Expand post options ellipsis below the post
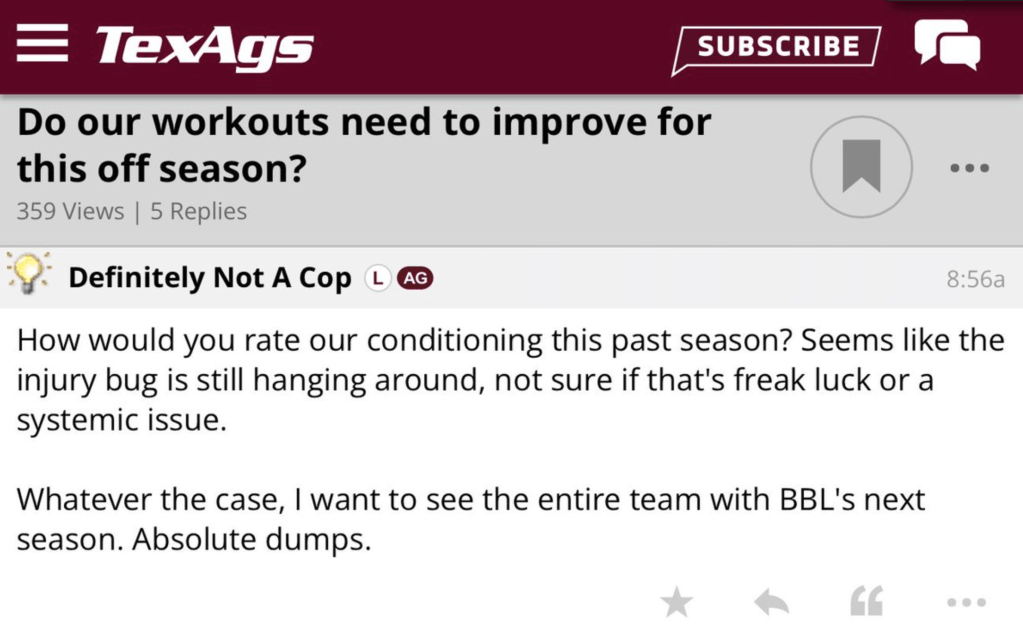This screenshot has height=636, width=1023. tap(966, 601)
